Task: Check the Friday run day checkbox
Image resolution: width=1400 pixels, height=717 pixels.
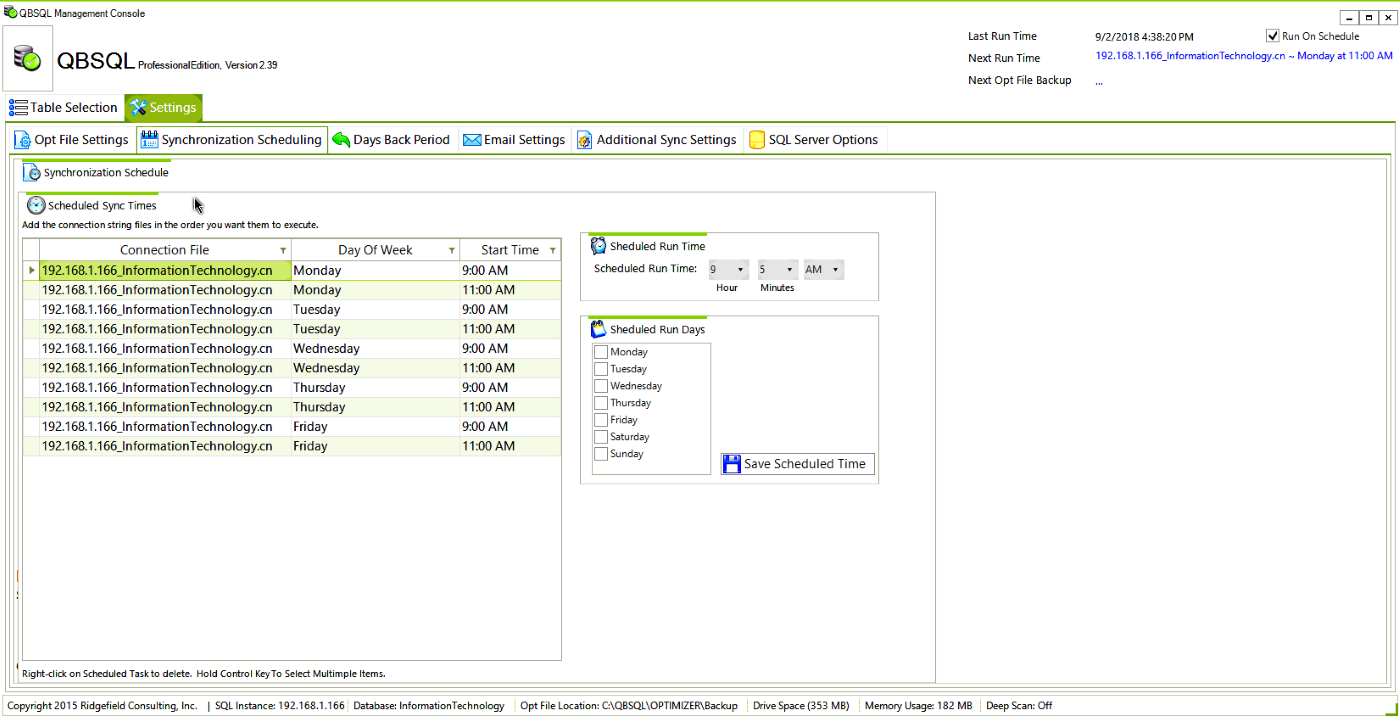Action: (601, 420)
